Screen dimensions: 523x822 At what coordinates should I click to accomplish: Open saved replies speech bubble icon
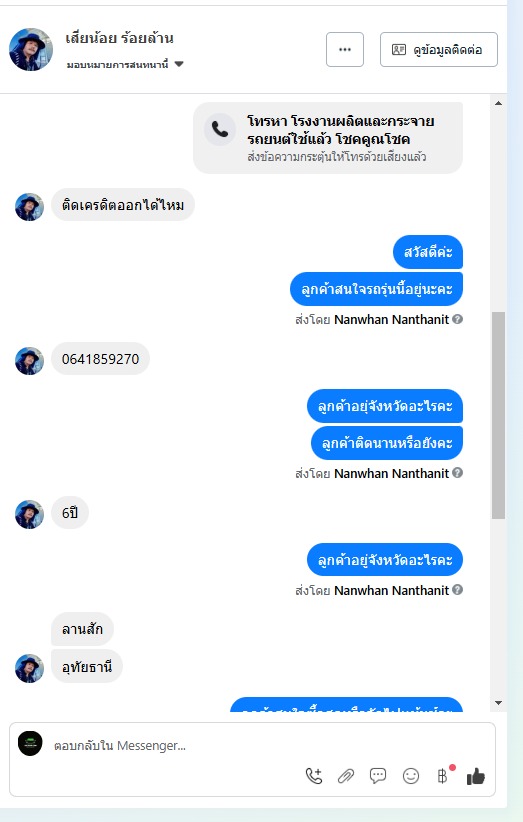[x=378, y=776]
